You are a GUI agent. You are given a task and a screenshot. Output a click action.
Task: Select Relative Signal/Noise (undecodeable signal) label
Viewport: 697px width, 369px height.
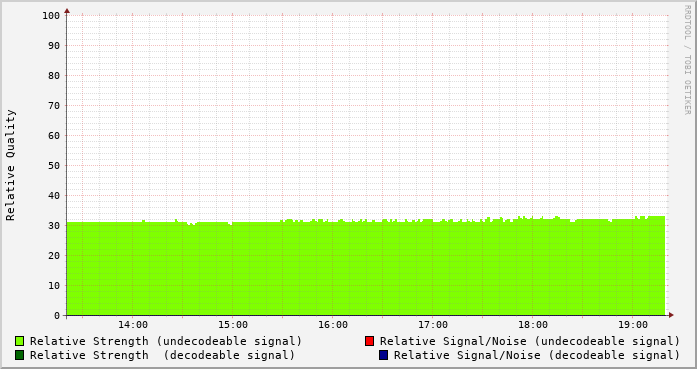click(x=530, y=341)
